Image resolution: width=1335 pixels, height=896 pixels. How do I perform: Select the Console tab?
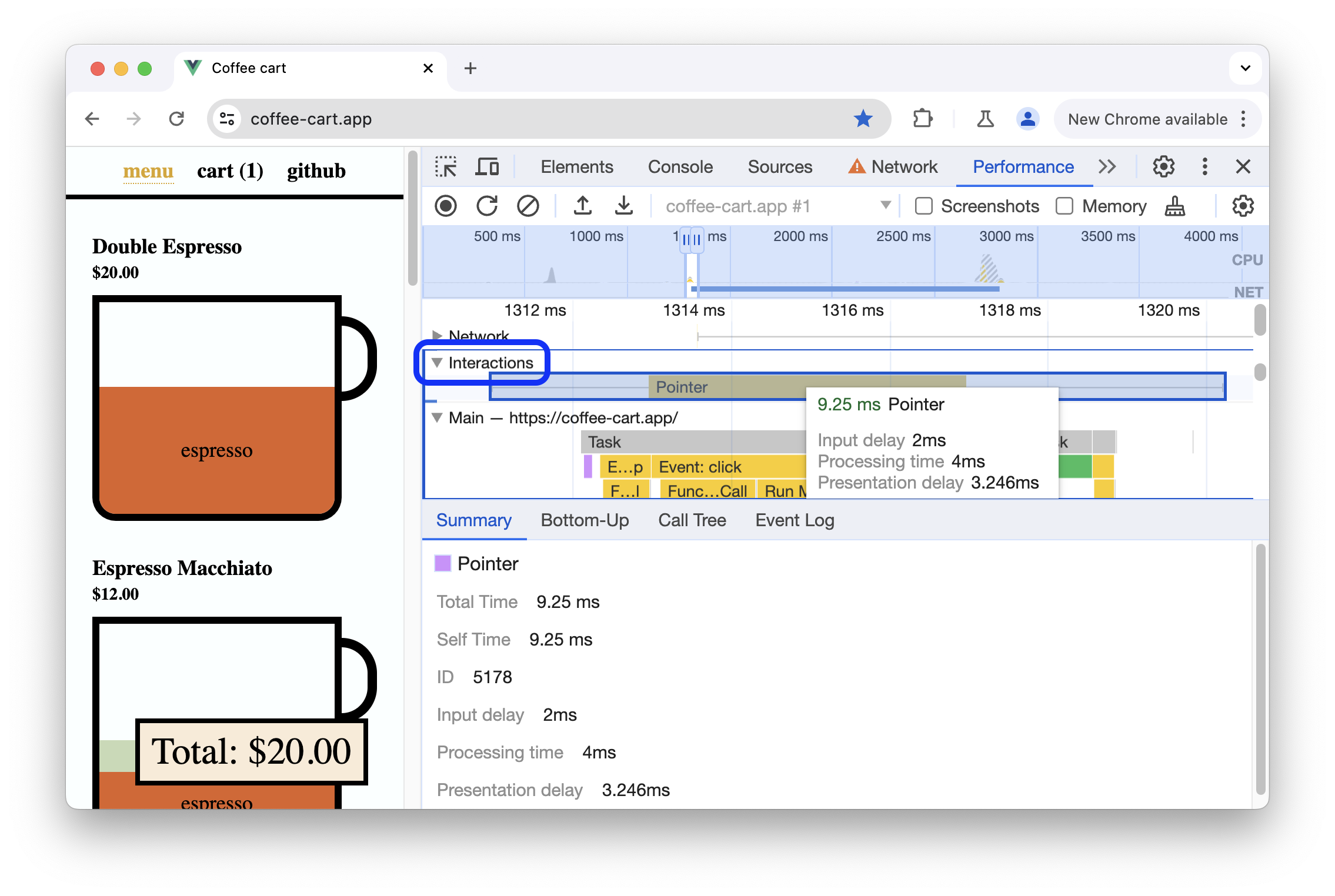point(679,166)
